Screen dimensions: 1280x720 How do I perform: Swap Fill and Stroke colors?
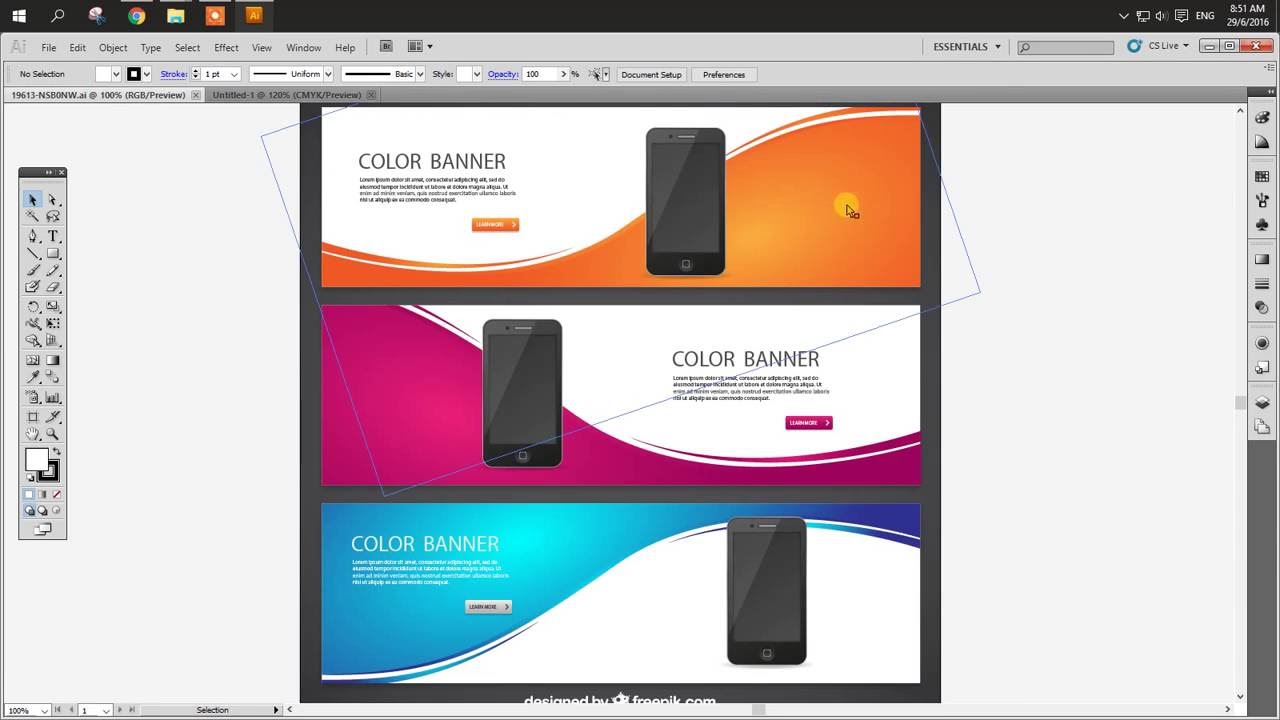tap(58, 451)
